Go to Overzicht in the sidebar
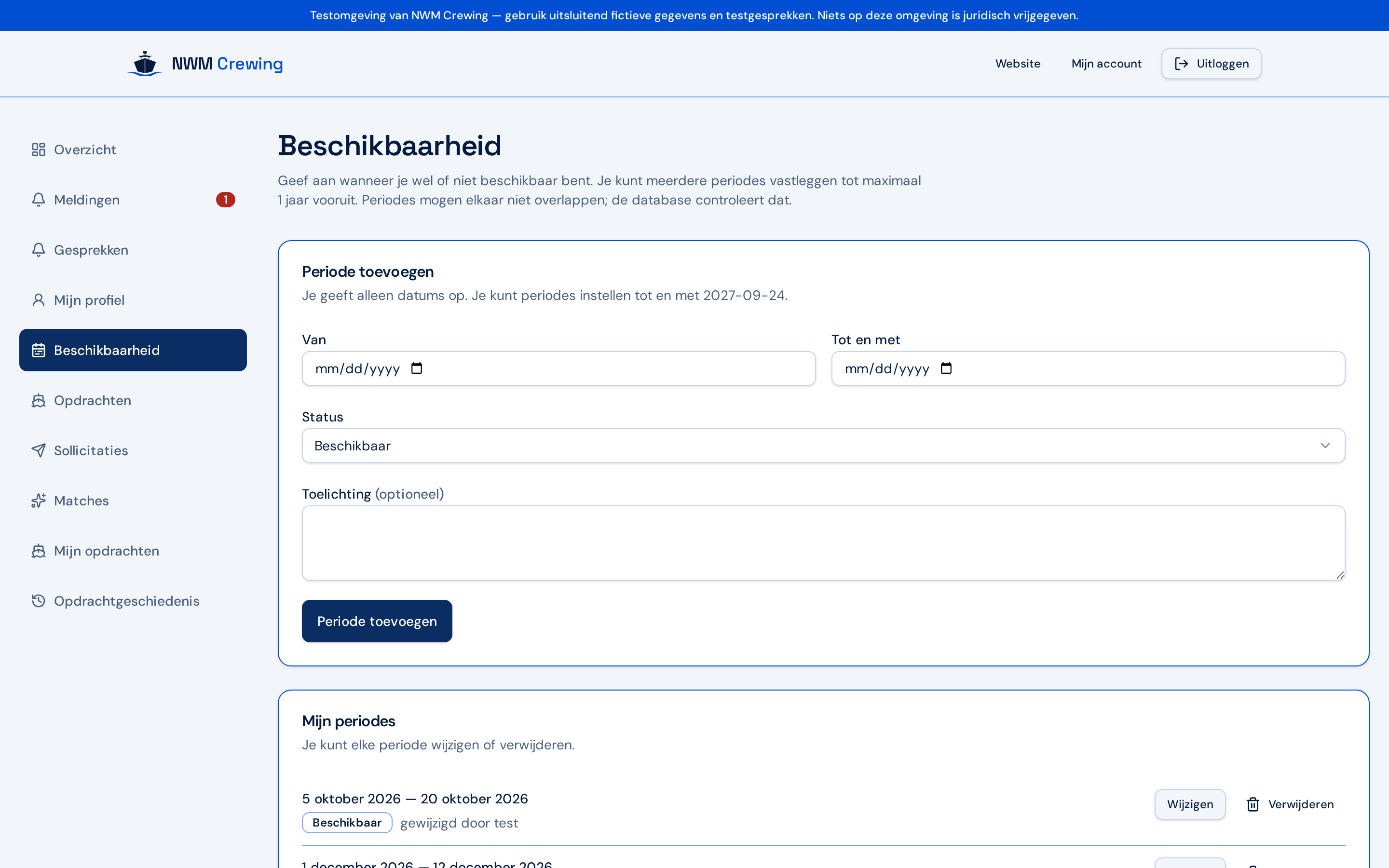Image resolution: width=1389 pixels, height=868 pixels. tap(133, 150)
